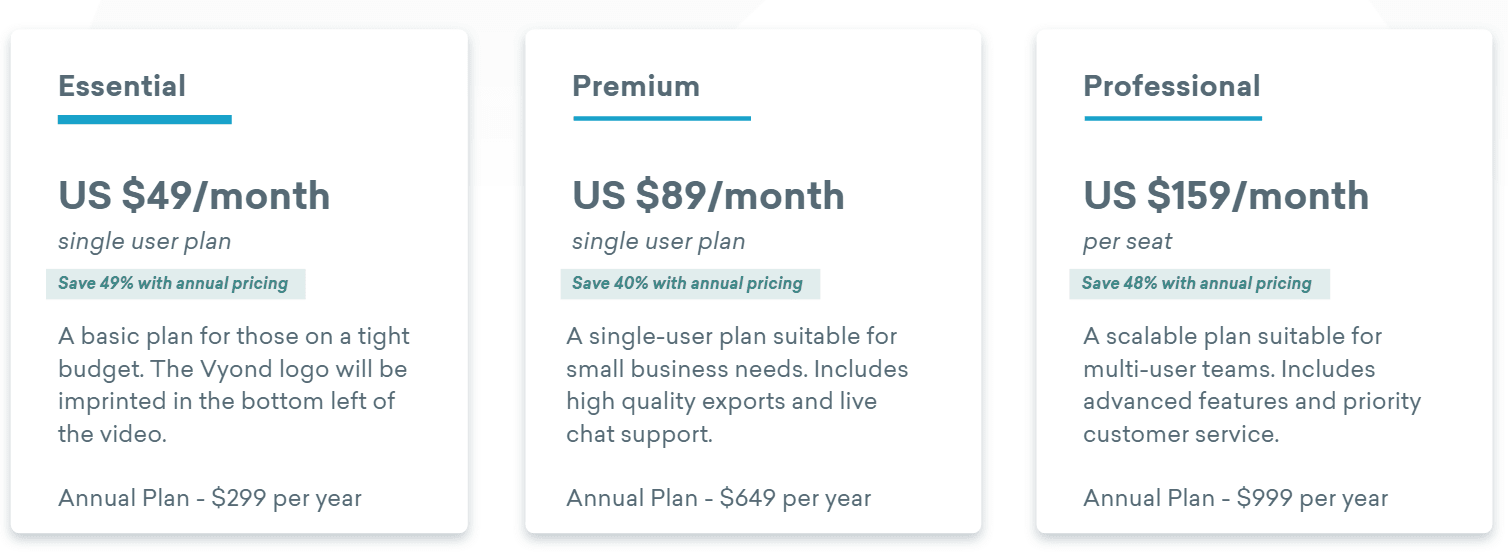The width and height of the screenshot is (1508, 552).
Task: Select Annual Plan - $999 per year
Action: [x=1236, y=498]
